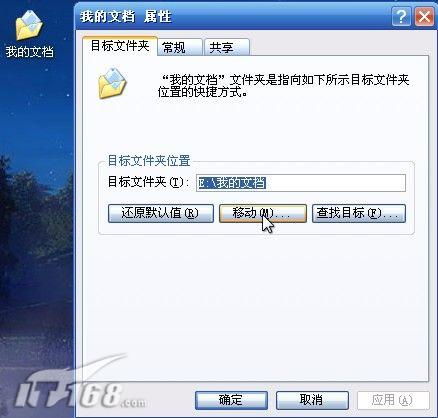Click the open folder icon inside the dialog

pyautogui.click(x=112, y=83)
